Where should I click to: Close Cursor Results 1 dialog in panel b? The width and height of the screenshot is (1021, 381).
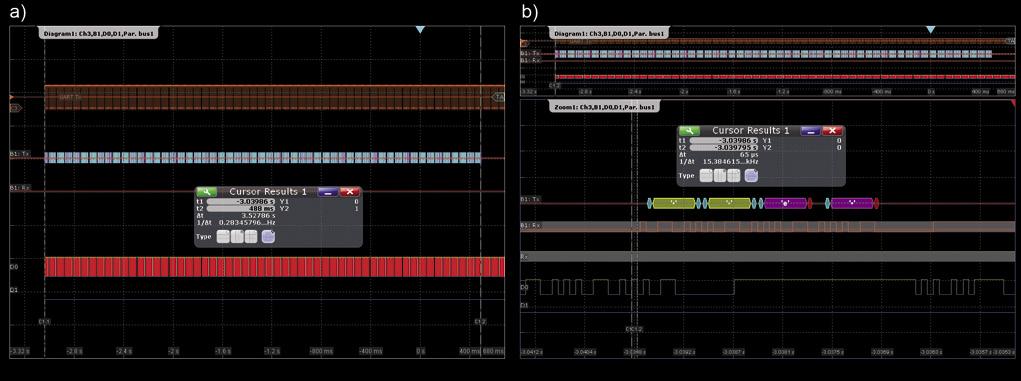(833, 131)
